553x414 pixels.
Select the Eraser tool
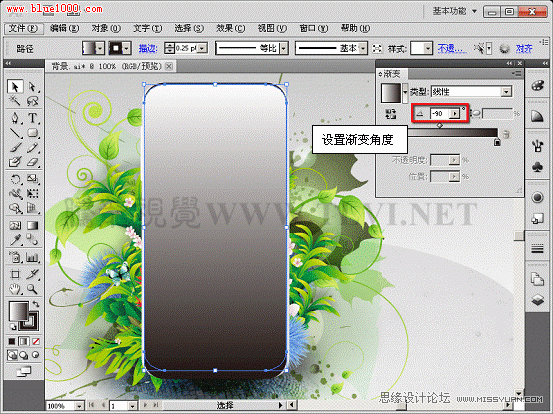(x=32, y=162)
